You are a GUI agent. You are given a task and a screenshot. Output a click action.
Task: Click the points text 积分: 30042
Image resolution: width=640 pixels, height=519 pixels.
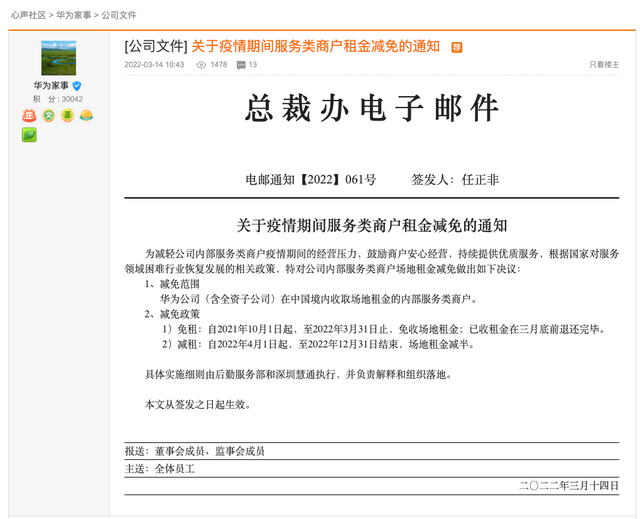[58, 99]
